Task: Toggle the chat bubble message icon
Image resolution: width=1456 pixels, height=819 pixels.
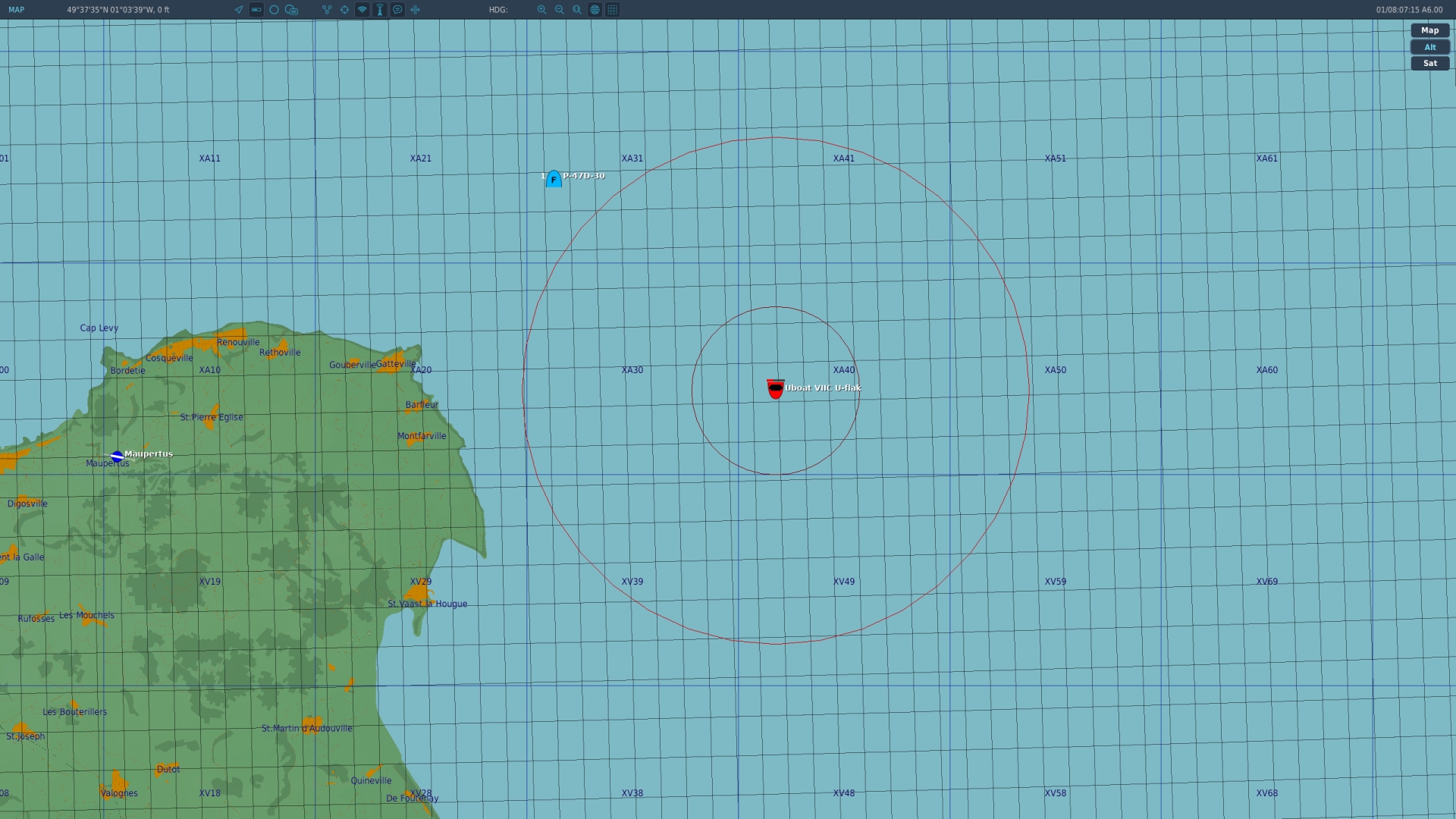Action: (x=397, y=10)
